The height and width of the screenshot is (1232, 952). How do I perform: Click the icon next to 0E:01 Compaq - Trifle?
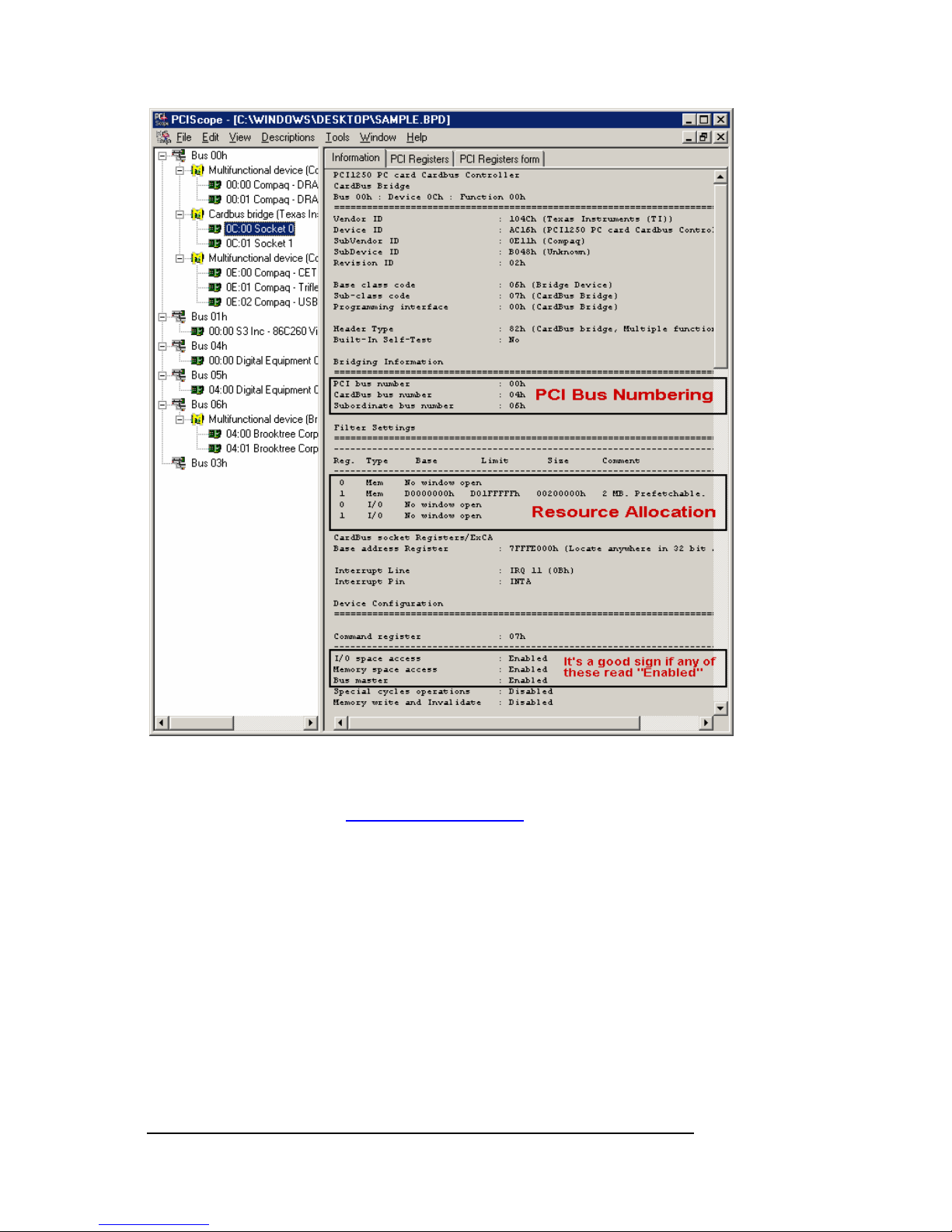tap(214, 288)
